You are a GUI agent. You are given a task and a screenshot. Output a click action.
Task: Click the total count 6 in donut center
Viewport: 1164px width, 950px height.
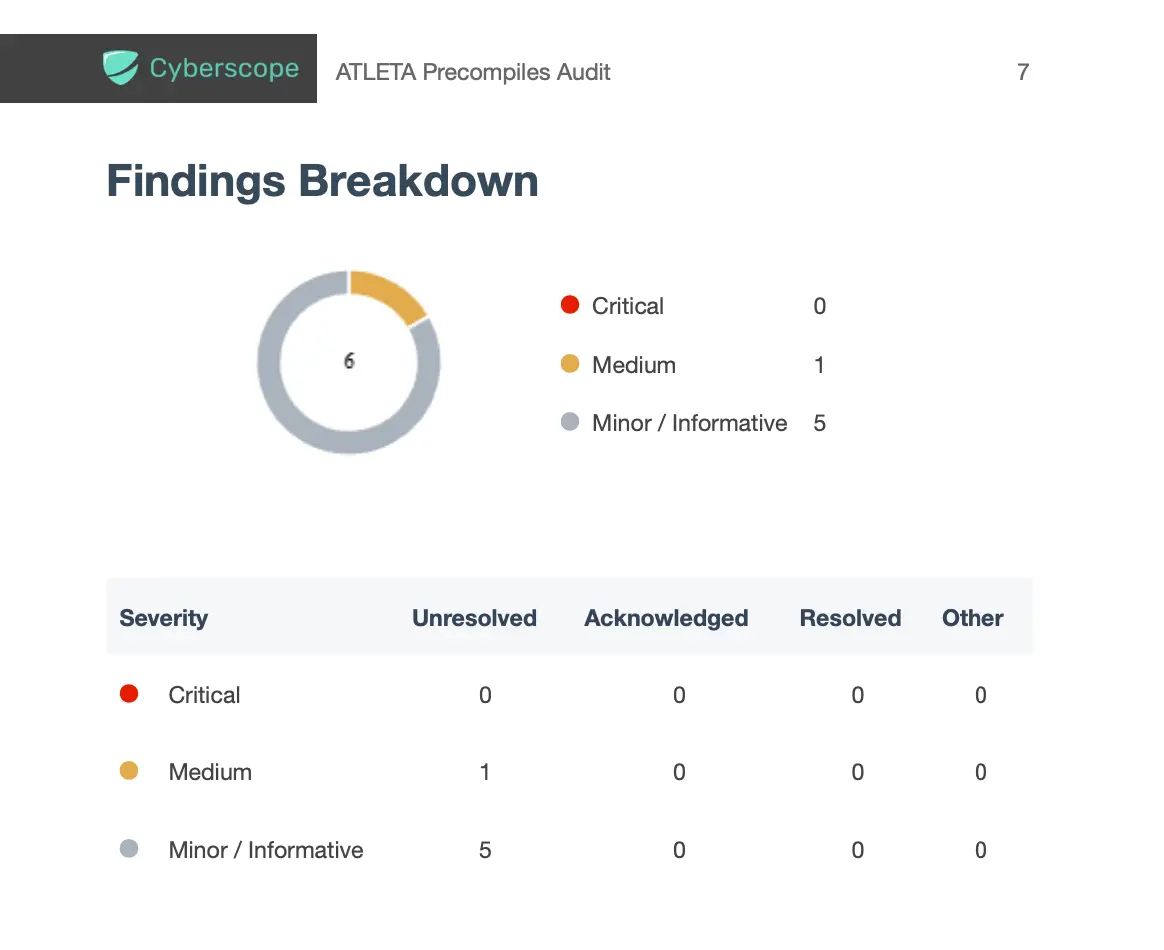point(349,361)
